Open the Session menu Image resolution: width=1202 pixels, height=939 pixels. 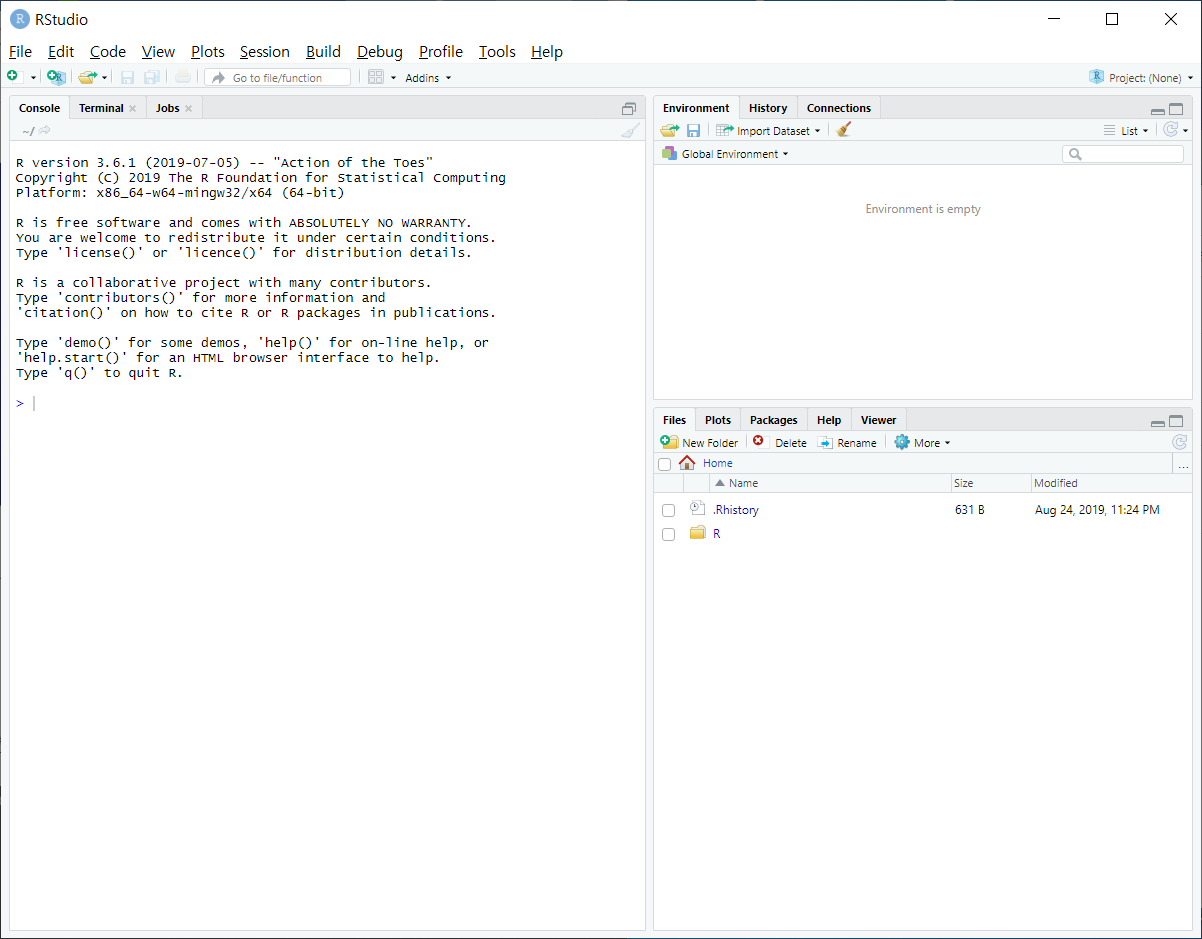pos(265,52)
